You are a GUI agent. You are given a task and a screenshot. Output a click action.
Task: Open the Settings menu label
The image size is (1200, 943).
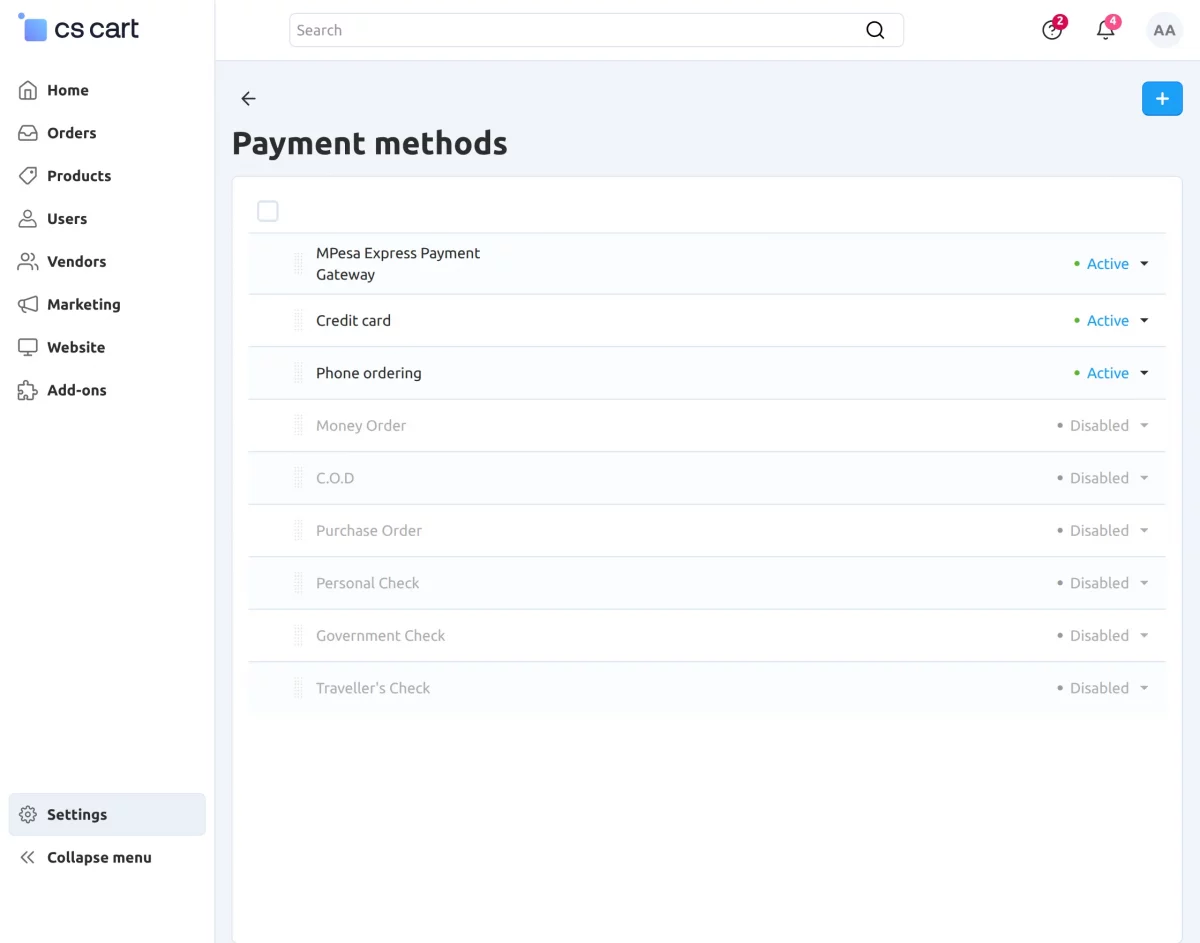(77, 815)
